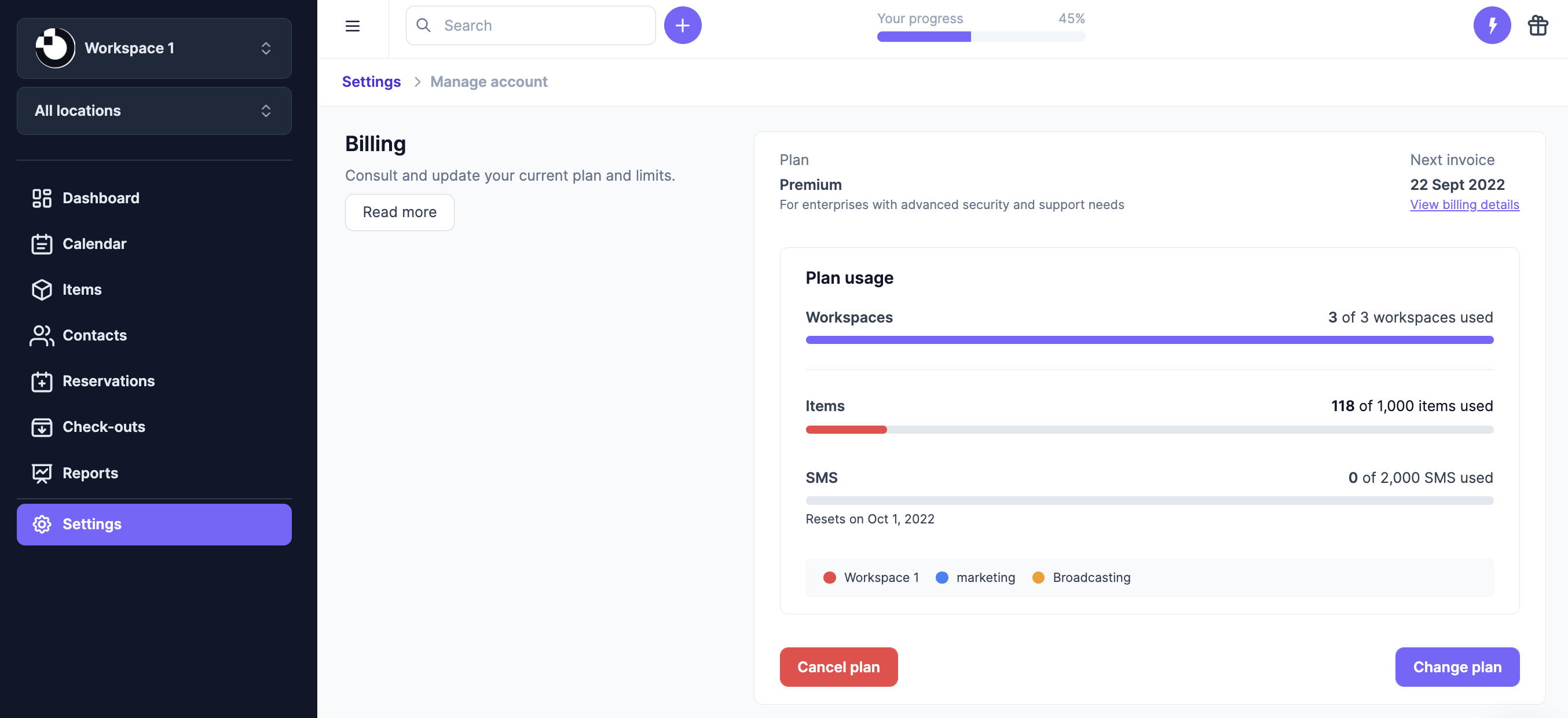This screenshot has width=1568, height=718.
Task: Expand the All locations selector arrows
Action: pyautogui.click(x=266, y=111)
